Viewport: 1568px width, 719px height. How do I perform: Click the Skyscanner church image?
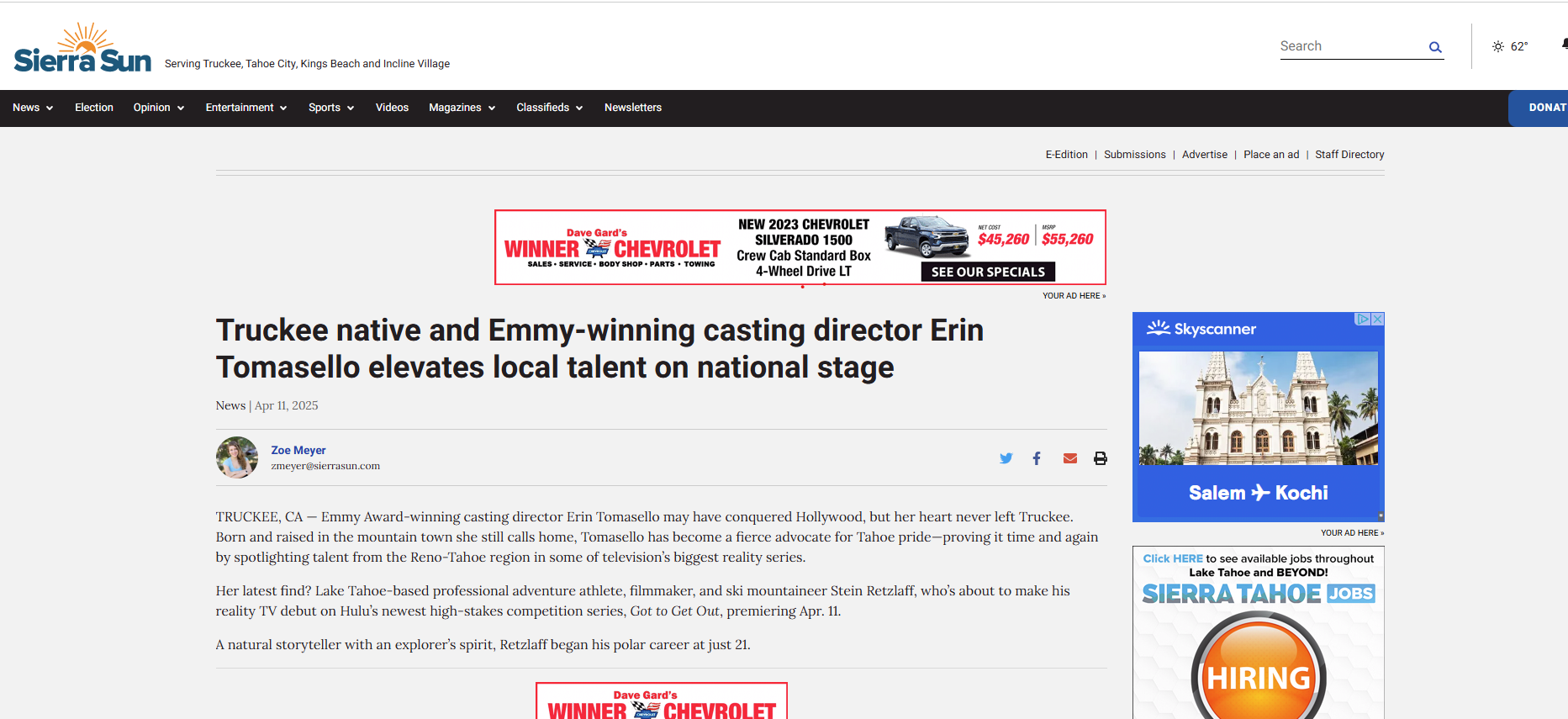pos(1259,408)
